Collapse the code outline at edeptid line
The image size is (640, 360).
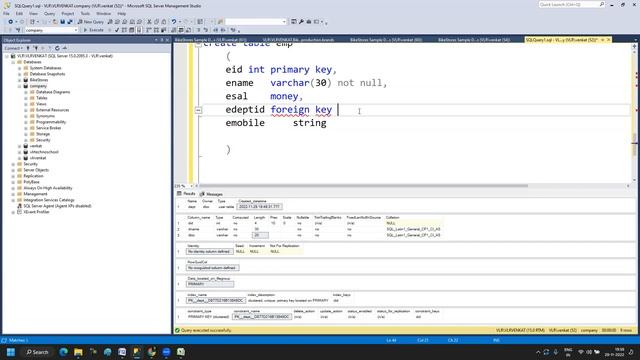198,110
